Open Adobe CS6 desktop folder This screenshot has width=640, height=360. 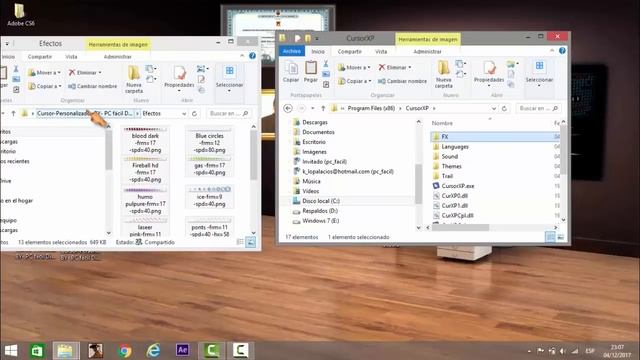[x=20, y=15]
